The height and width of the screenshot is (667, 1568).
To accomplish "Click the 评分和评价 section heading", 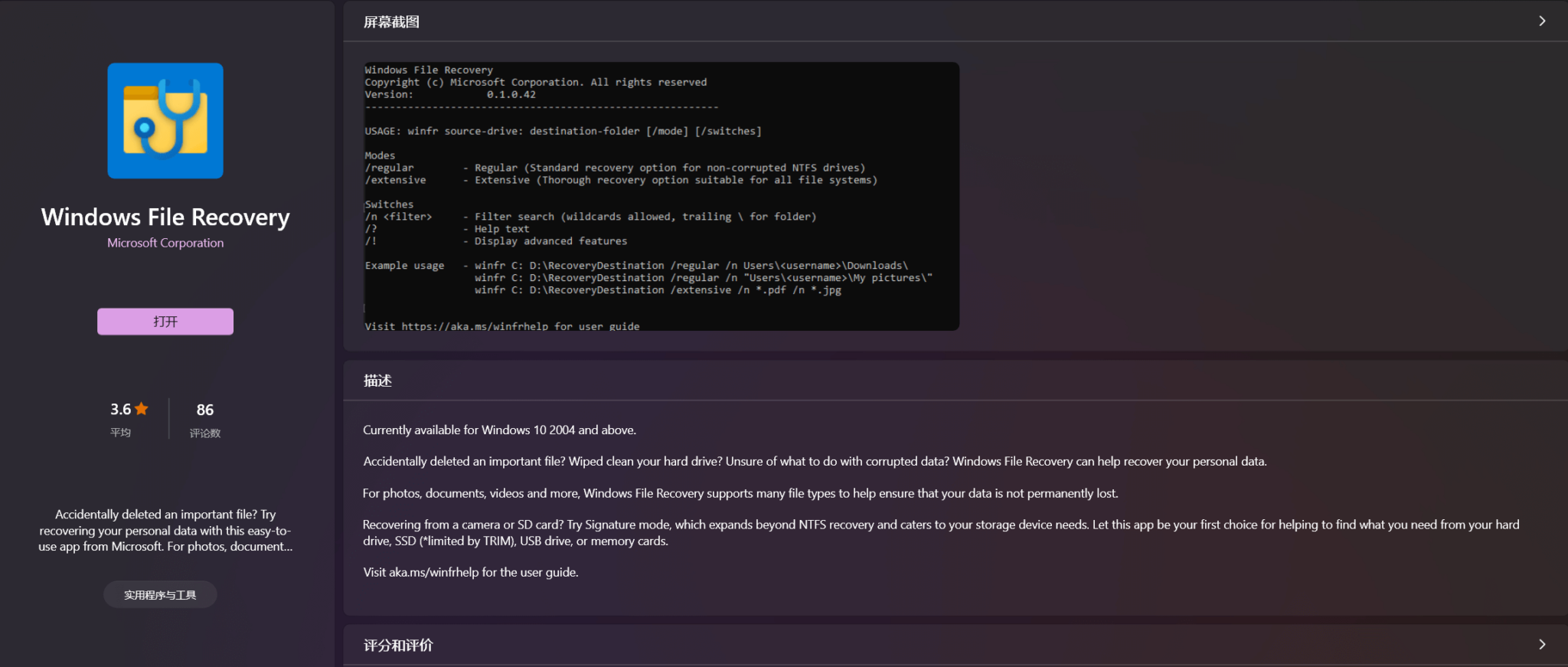I will [x=398, y=646].
